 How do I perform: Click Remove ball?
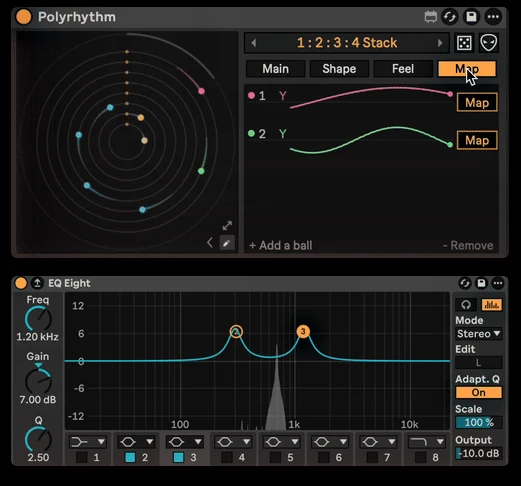pos(468,246)
